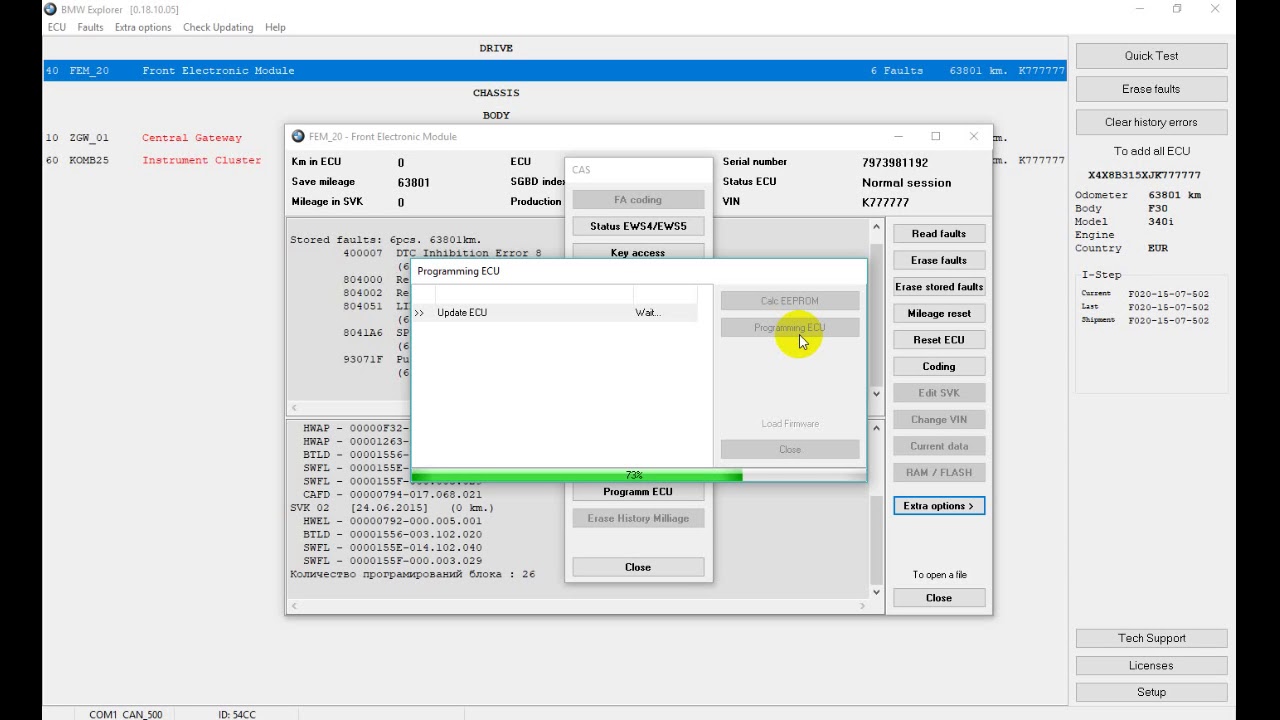Viewport: 1280px width, 720px height.
Task: Click Clear history errors
Action: click(1151, 122)
